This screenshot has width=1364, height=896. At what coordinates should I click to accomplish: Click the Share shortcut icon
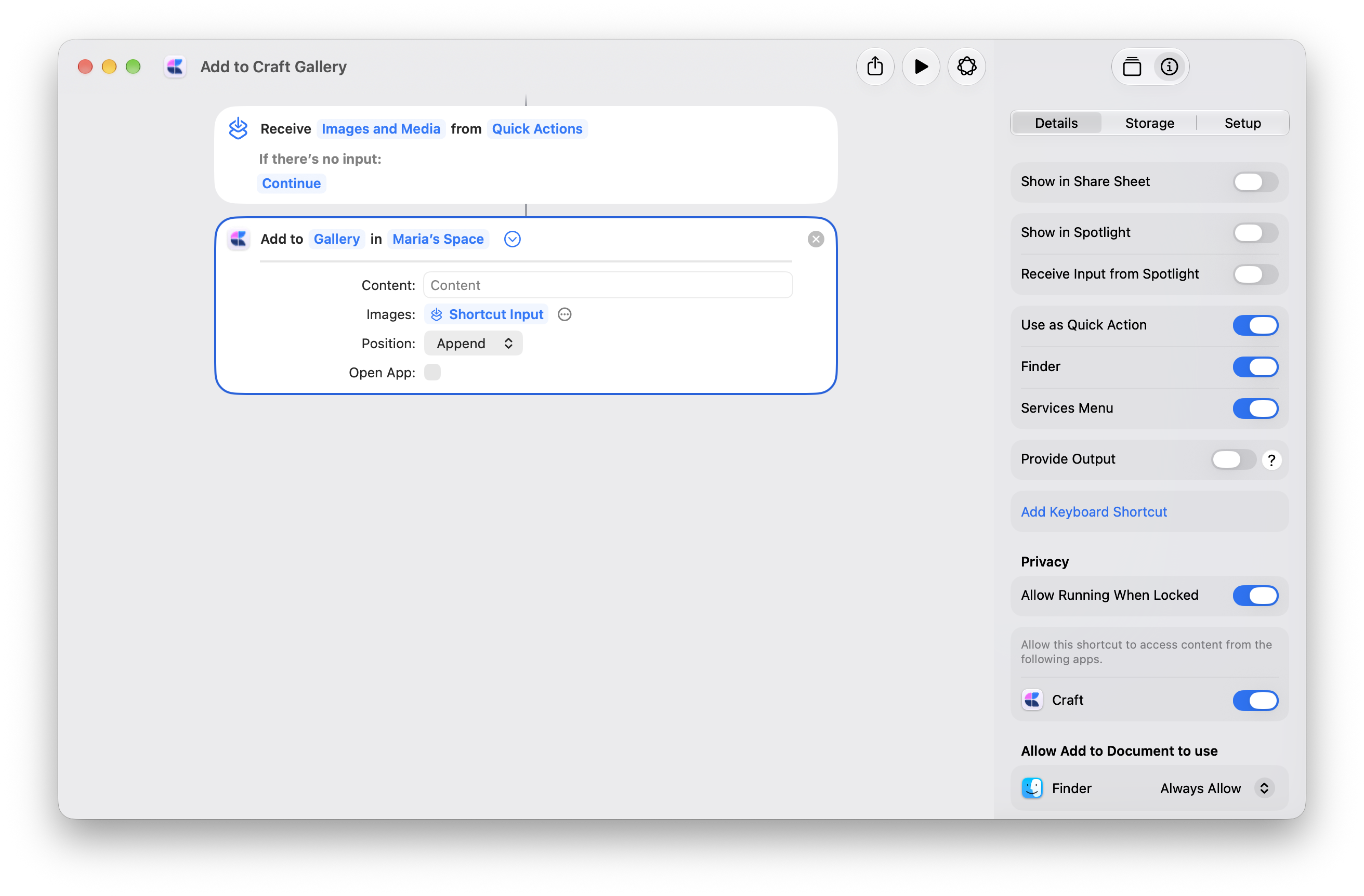[874, 67]
